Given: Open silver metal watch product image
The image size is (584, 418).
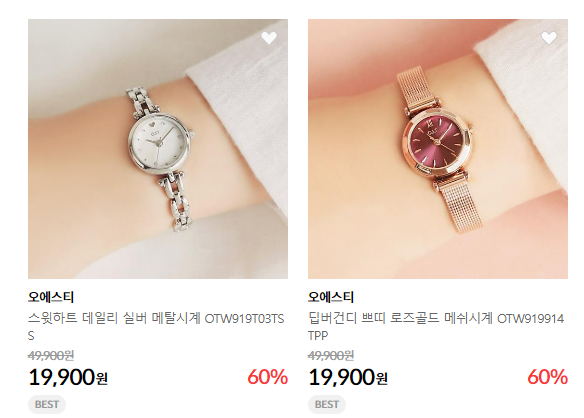Looking at the screenshot, I should [158, 149].
